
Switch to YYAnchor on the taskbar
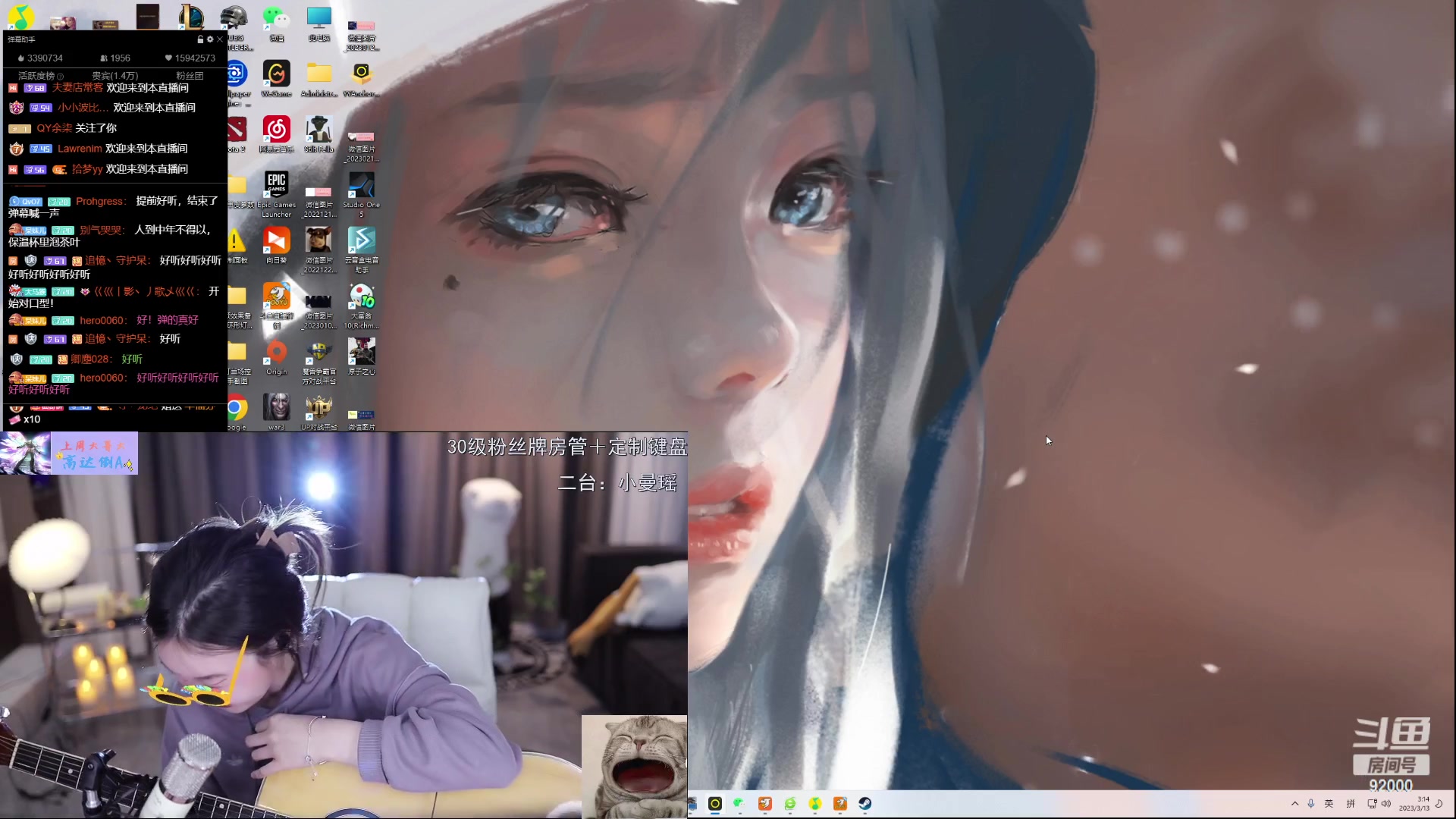click(x=714, y=804)
